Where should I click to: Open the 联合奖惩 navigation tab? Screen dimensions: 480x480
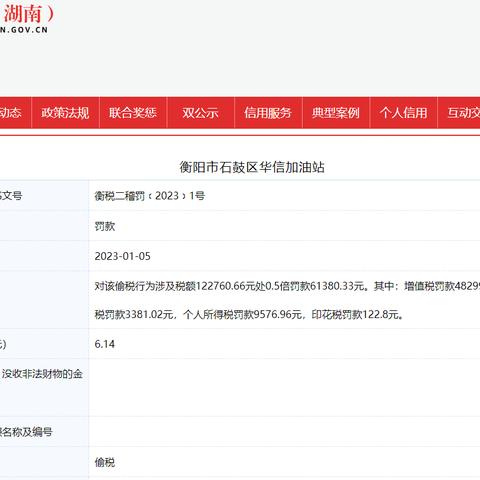(x=133, y=113)
